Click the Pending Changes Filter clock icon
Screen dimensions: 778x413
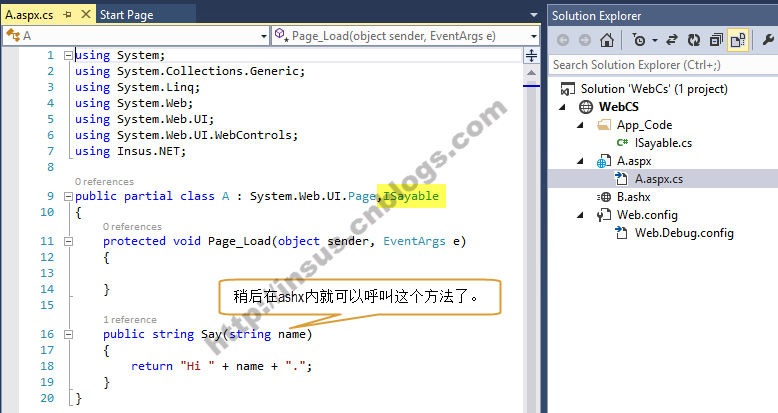[638, 40]
